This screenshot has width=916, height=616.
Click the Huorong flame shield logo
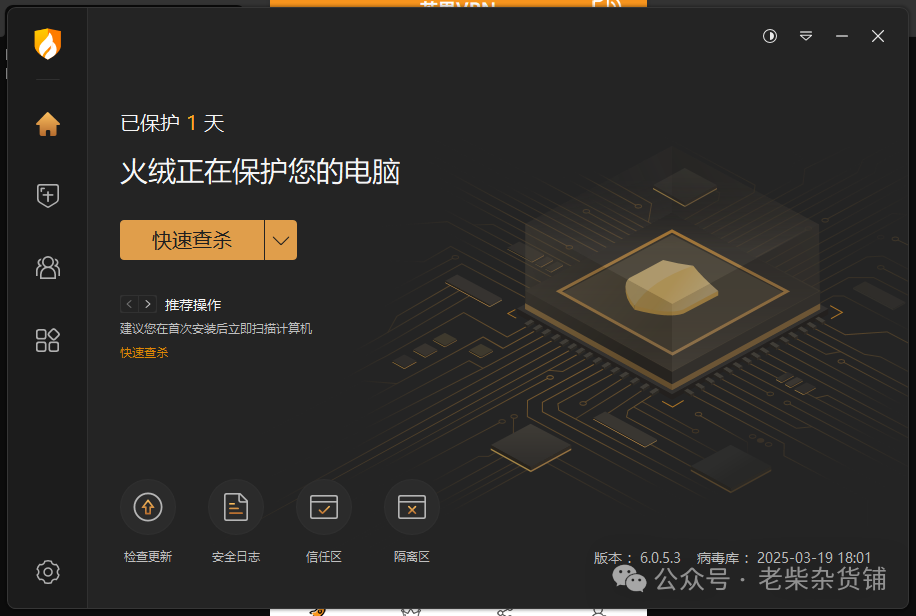tap(47, 44)
